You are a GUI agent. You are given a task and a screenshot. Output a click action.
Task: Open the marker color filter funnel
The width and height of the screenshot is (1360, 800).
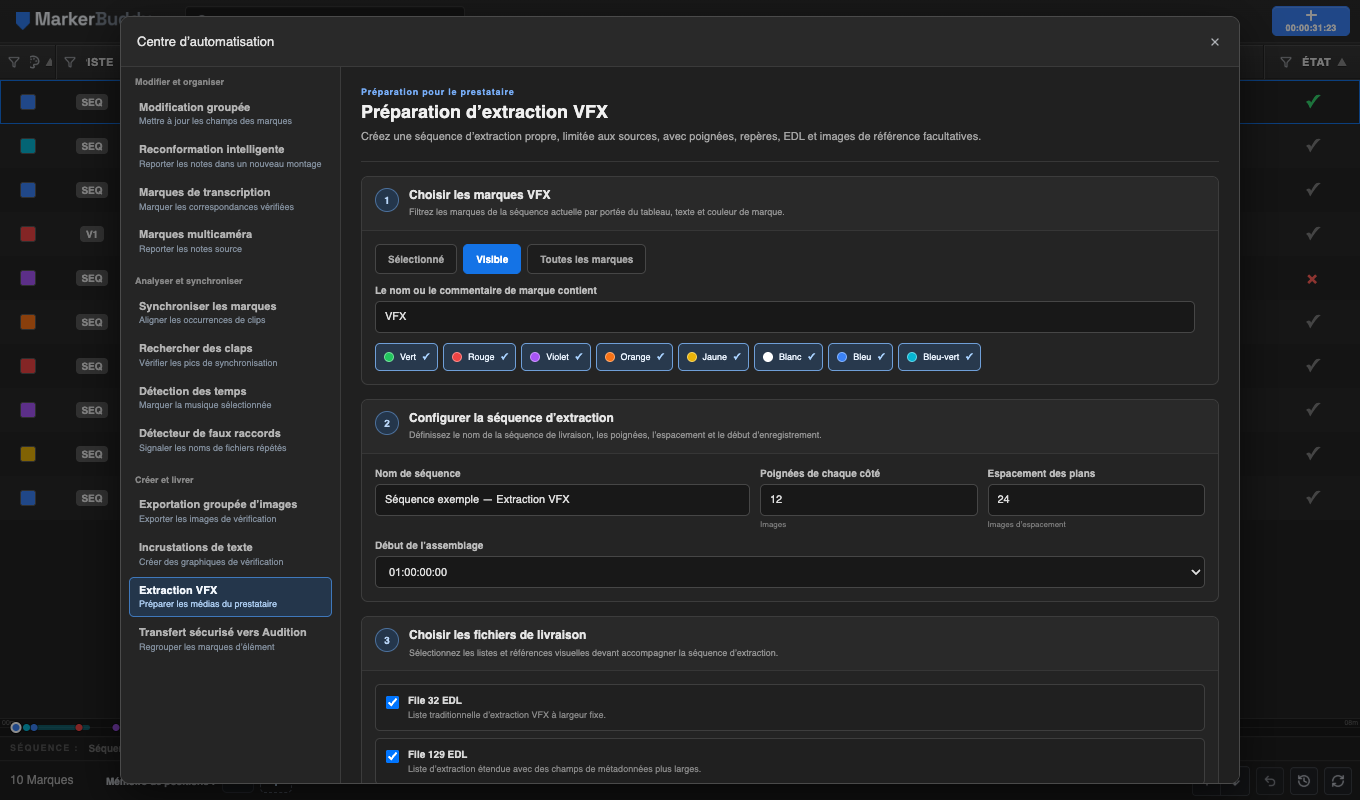coord(14,62)
